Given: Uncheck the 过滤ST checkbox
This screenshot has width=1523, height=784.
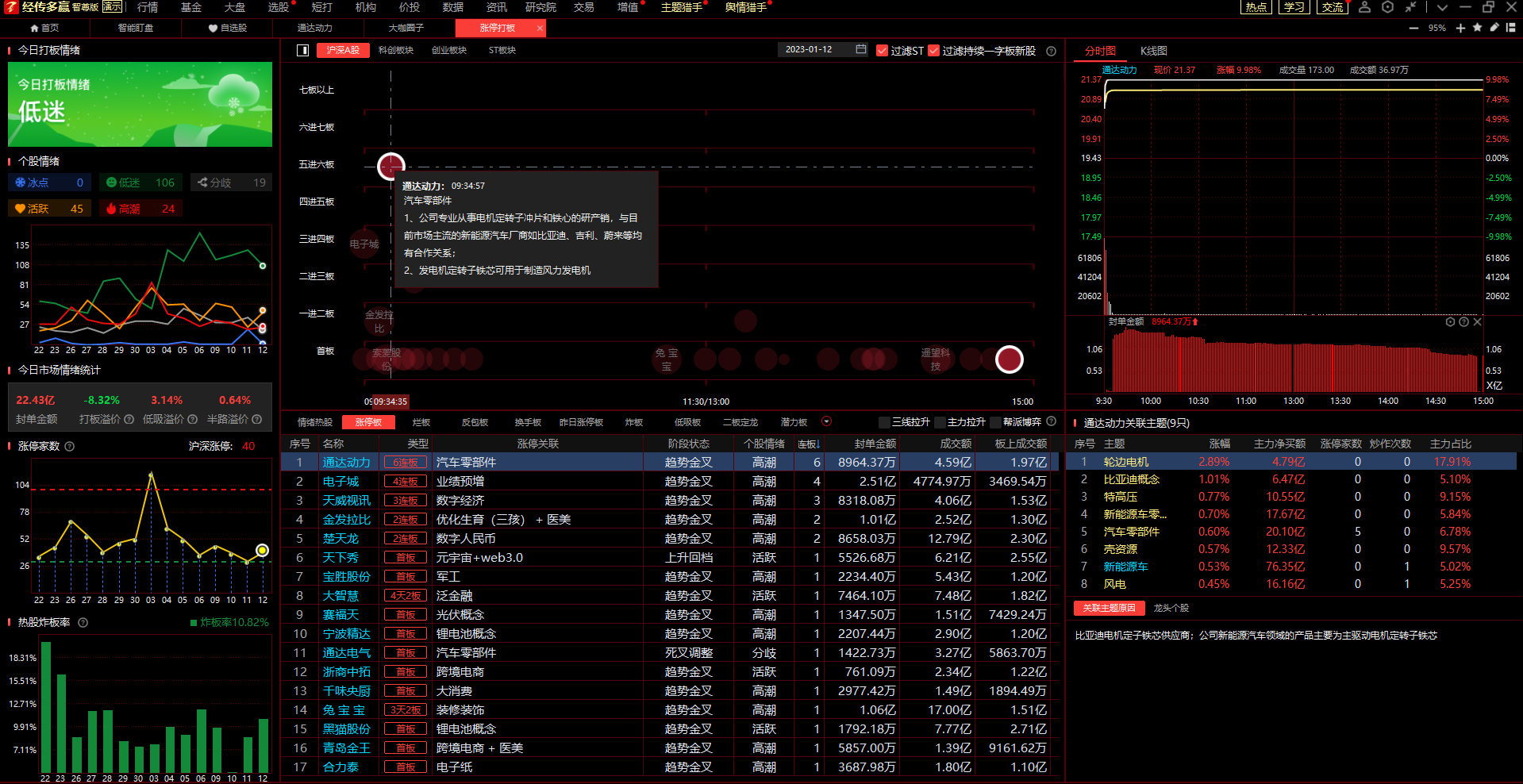Looking at the screenshot, I should point(882,51).
